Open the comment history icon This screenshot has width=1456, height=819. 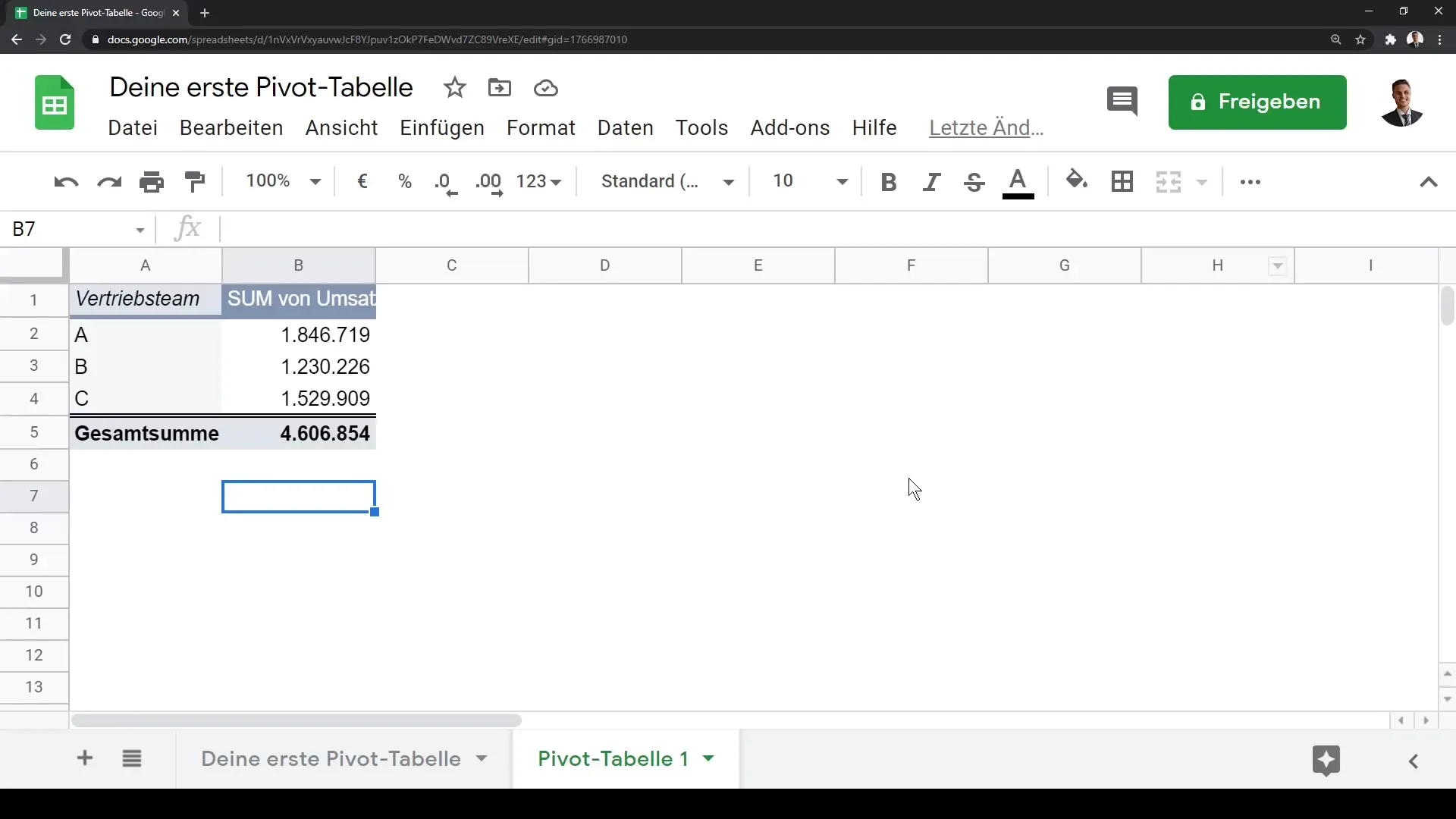[1122, 101]
